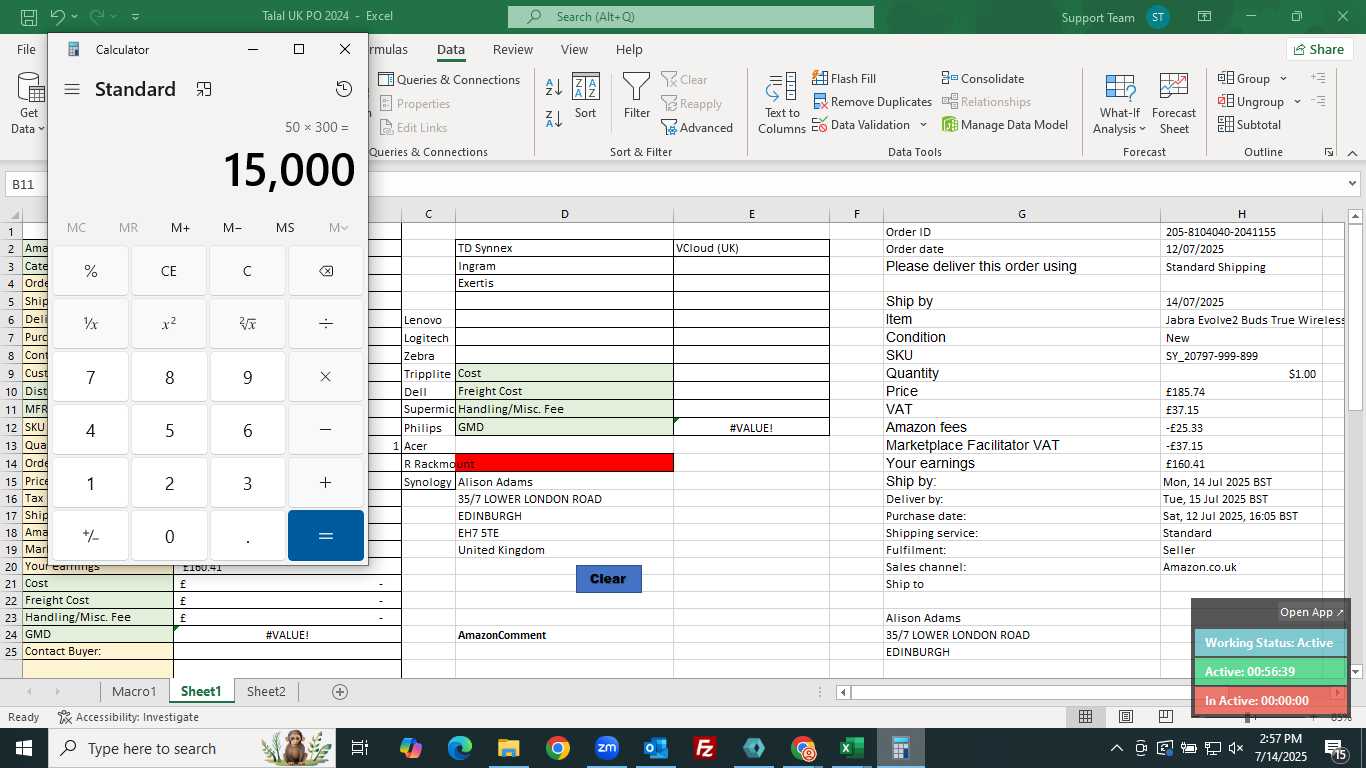Image resolution: width=1366 pixels, height=768 pixels.
Task: Open Advanced filter options
Action: point(697,128)
